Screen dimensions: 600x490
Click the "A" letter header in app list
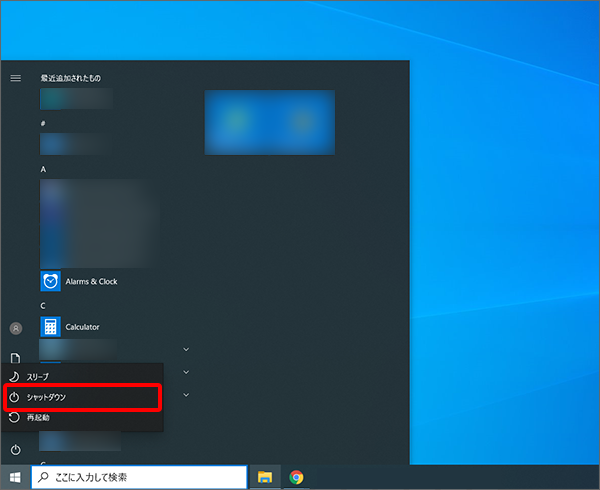[43, 169]
